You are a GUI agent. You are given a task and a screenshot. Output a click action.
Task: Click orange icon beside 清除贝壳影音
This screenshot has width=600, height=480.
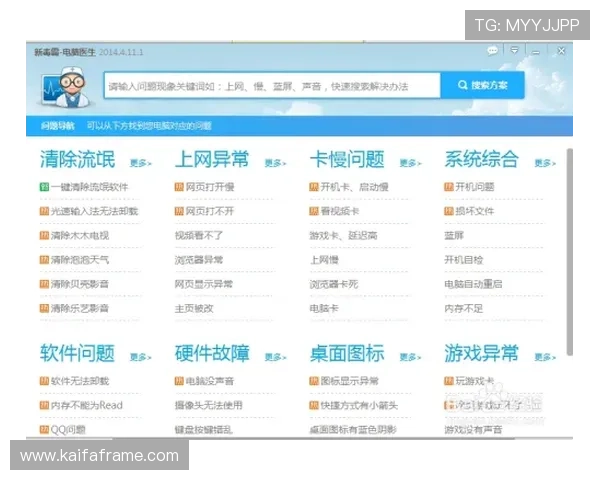pyautogui.click(x=44, y=284)
